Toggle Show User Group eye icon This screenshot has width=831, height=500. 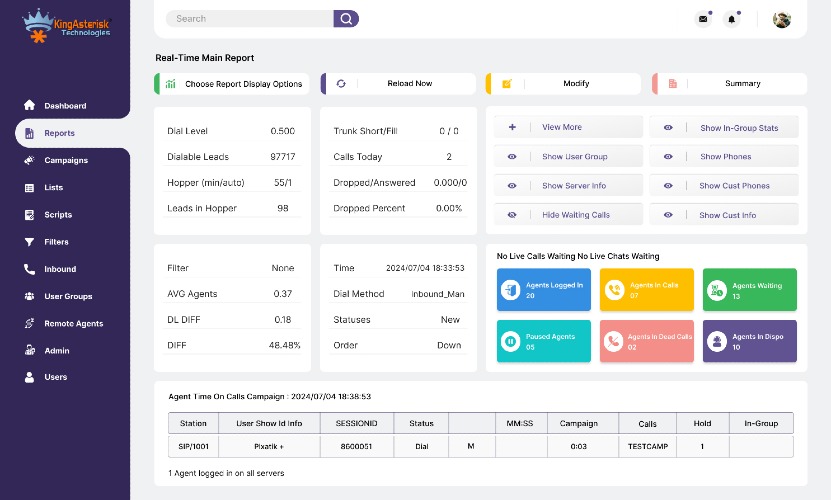coord(512,157)
